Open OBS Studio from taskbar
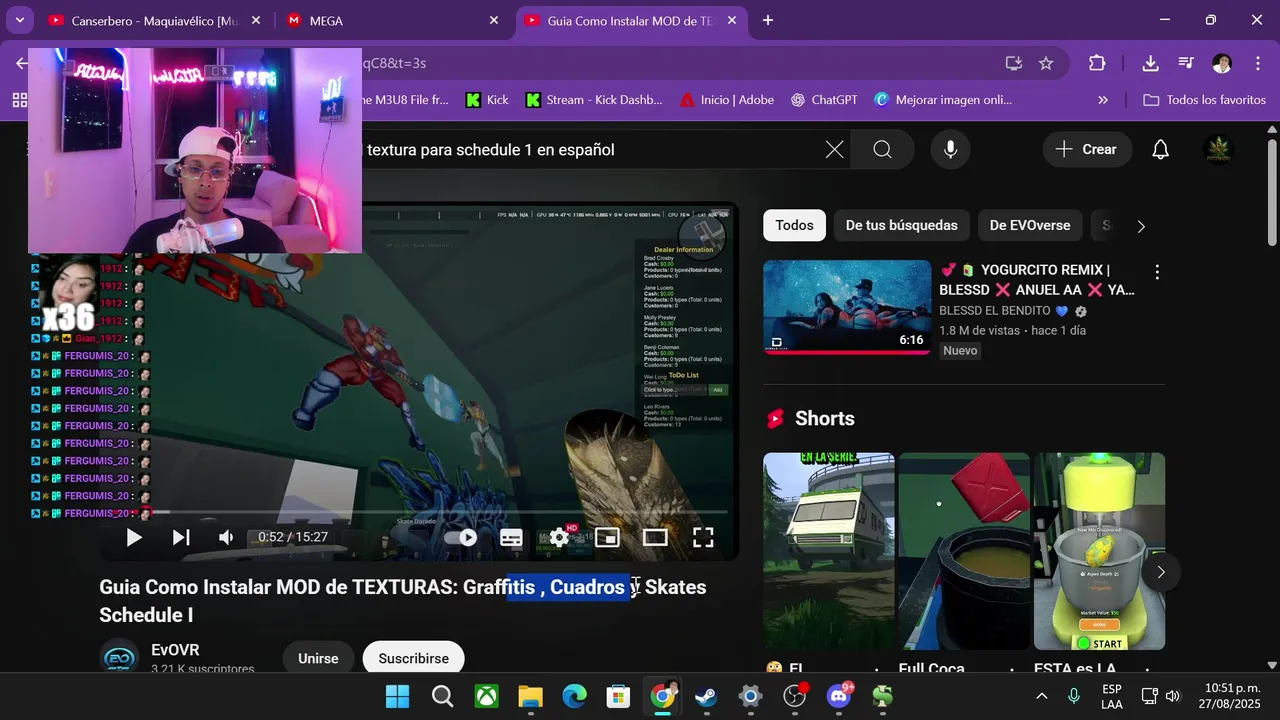The width and height of the screenshot is (1280, 720). [794, 696]
